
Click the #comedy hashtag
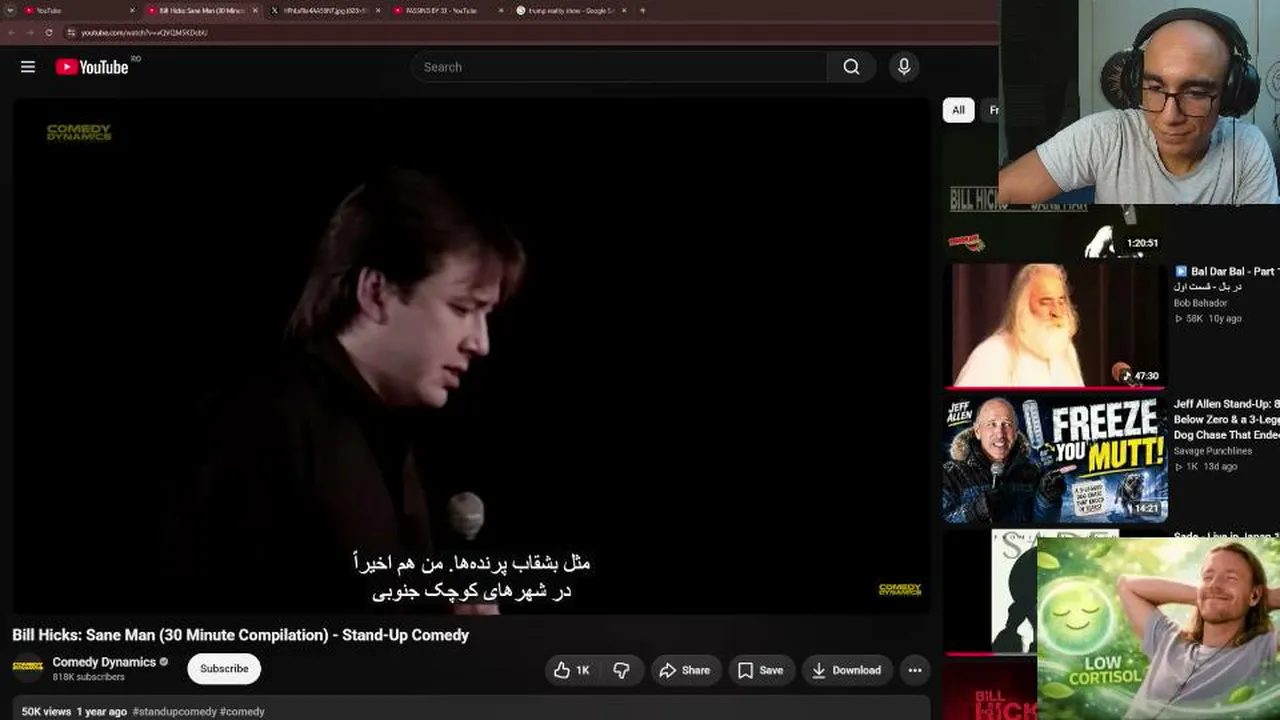242,712
